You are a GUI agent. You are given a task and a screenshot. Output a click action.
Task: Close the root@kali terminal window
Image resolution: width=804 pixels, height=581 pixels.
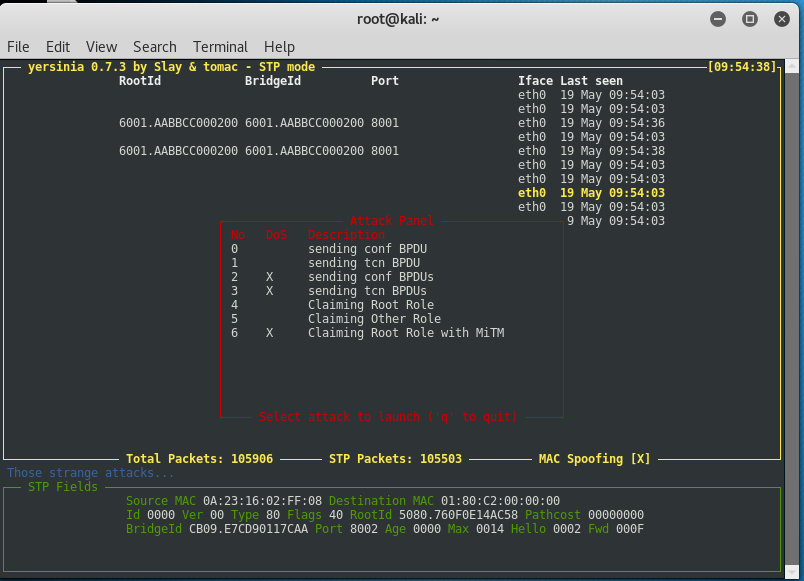click(781, 19)
